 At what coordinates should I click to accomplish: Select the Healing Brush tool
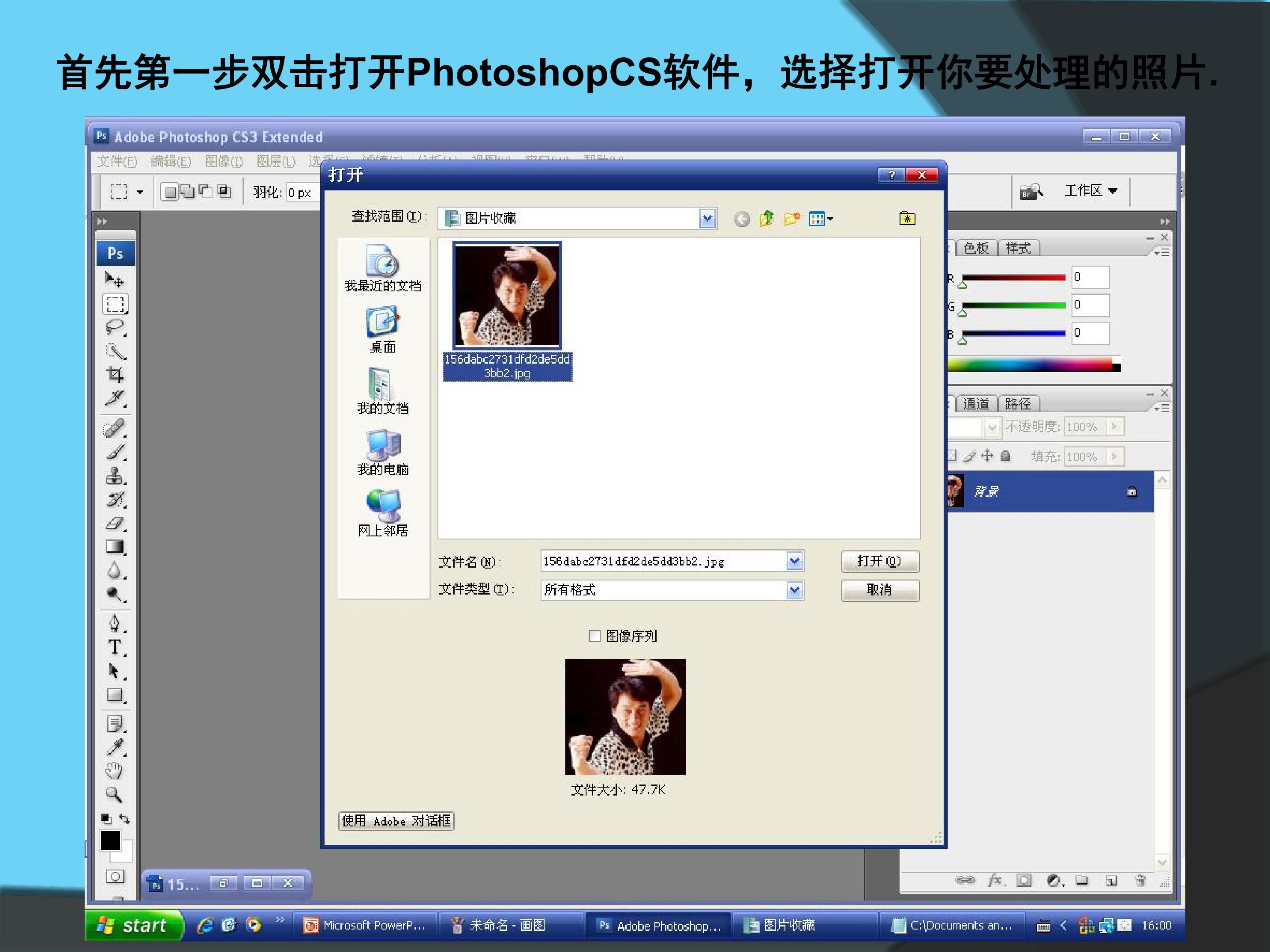(x=115, y=428)
